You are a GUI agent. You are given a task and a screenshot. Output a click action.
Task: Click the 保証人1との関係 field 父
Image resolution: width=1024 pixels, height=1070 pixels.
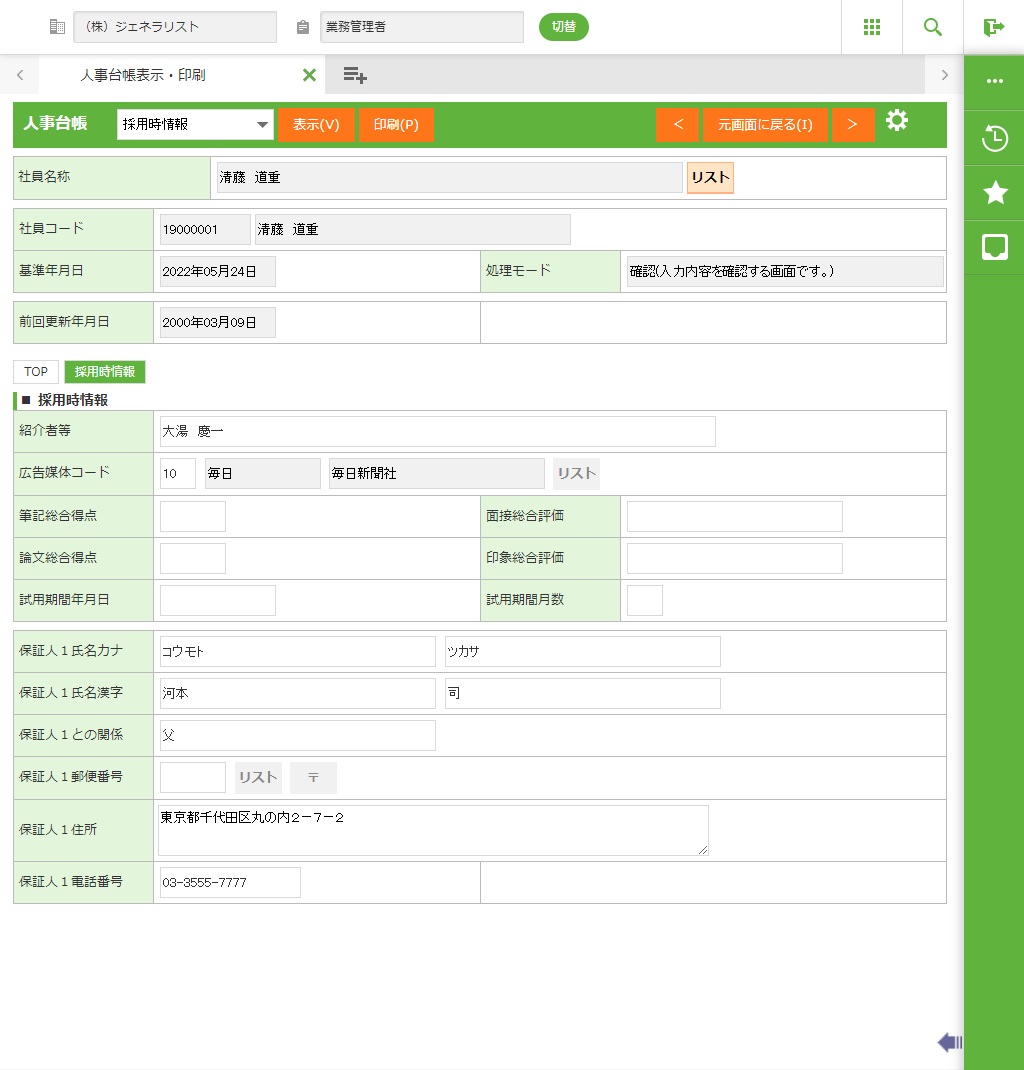(297, 736)
